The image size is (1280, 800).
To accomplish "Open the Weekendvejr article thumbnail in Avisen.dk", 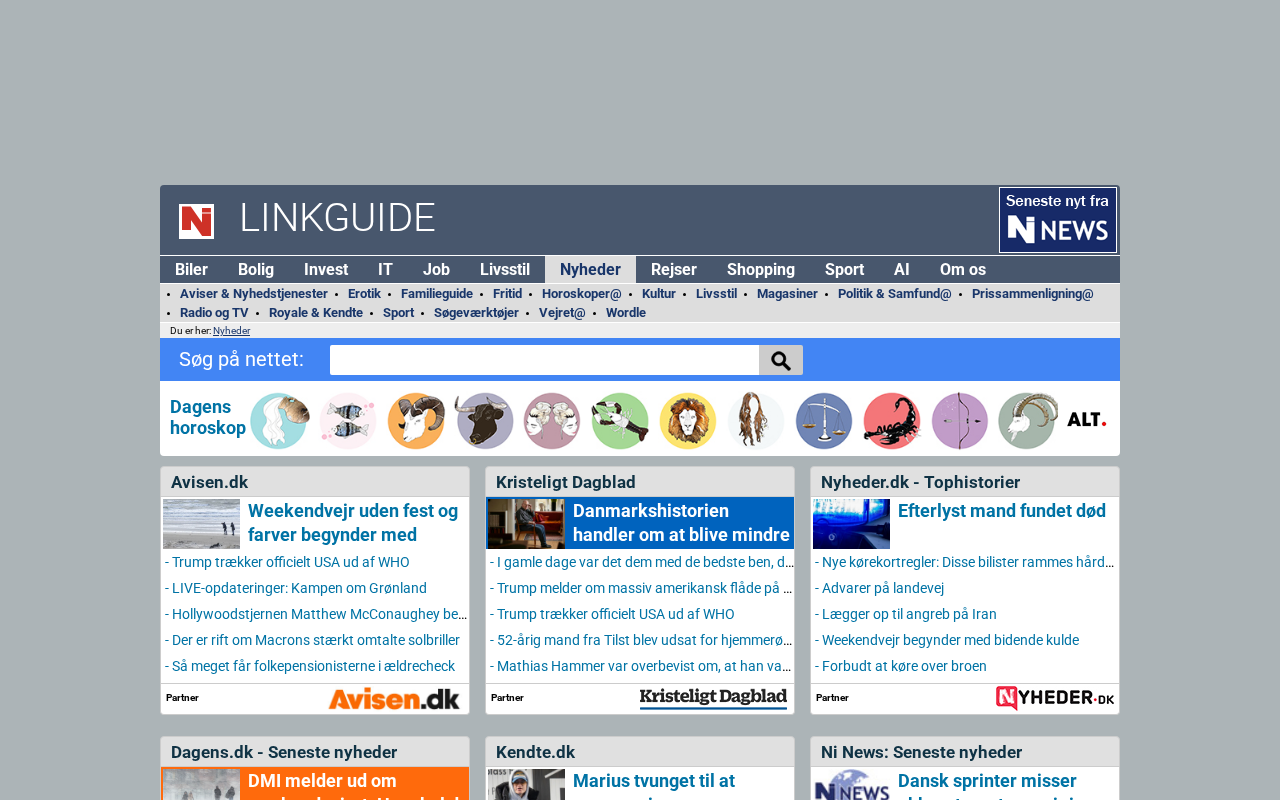I will [201, 524].
